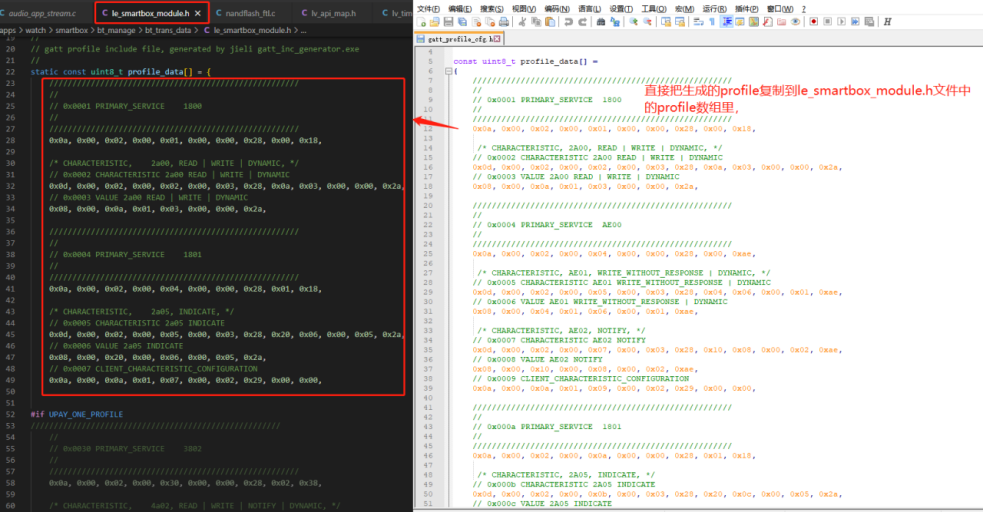Switch to the audio_app_stream.c tab
This screenshot has width=983, height=512.
tap(42, 13)
